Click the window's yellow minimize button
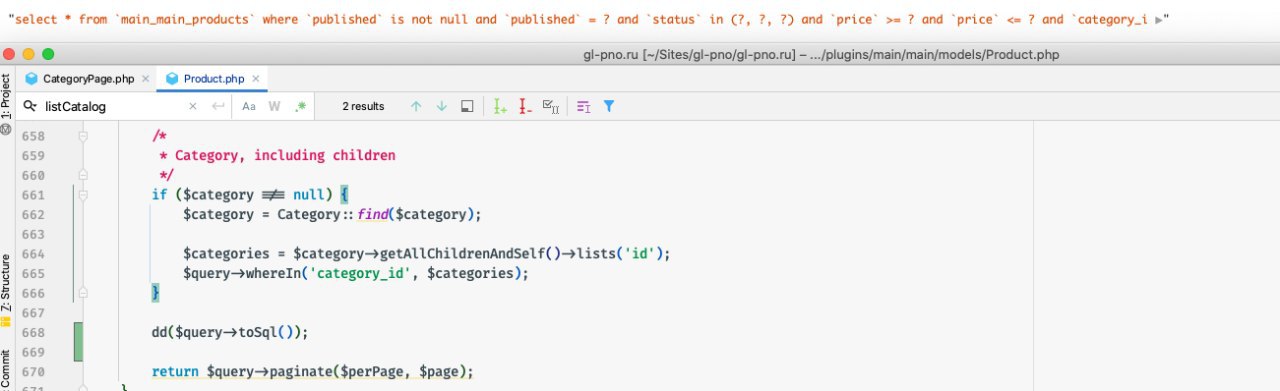 [x=29, y=53]
